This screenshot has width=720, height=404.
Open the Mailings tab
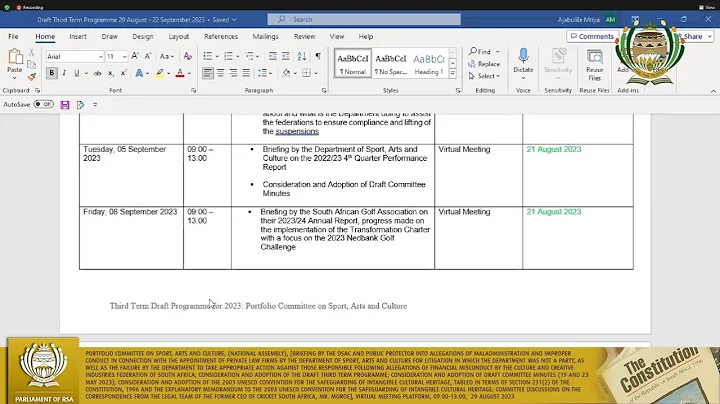click(265, 36)
